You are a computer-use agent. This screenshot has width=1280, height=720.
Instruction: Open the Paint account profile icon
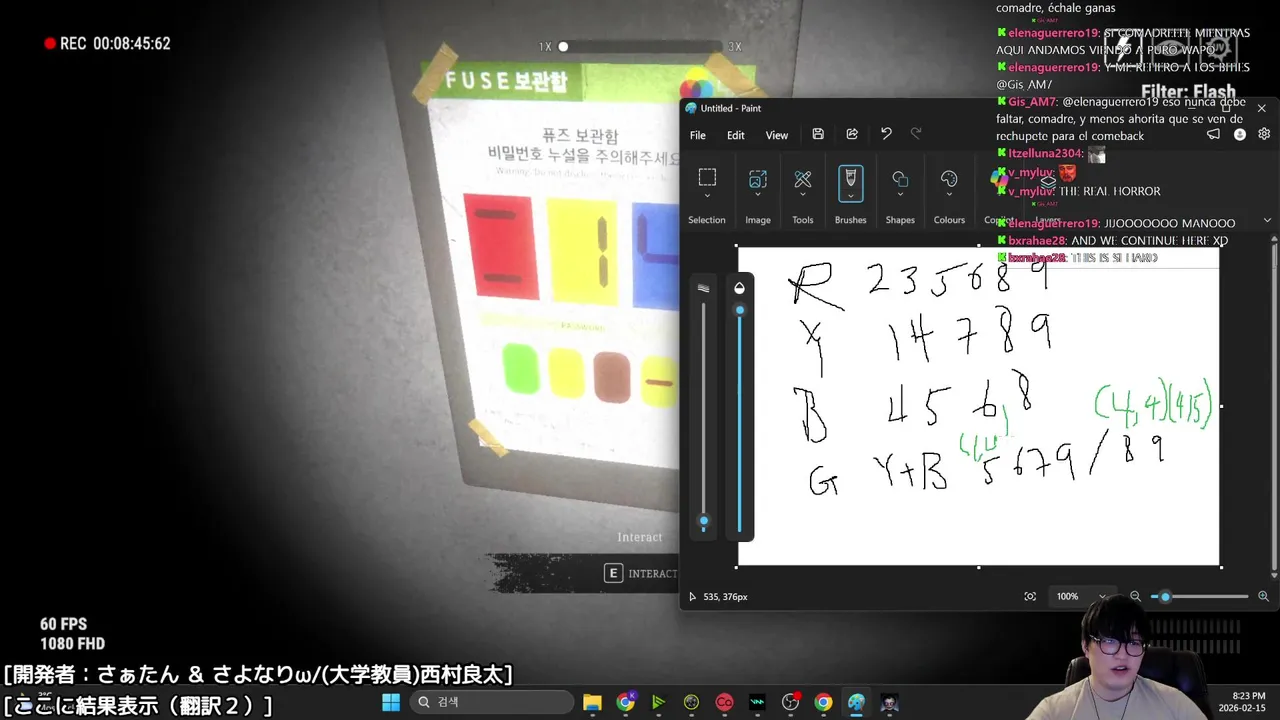[1240, 134]
